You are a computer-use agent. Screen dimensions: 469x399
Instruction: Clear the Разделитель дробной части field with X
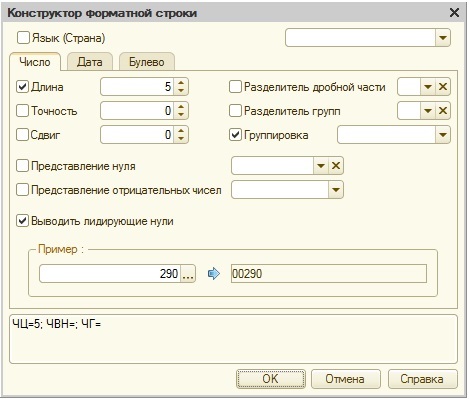[x=443, y=87]
